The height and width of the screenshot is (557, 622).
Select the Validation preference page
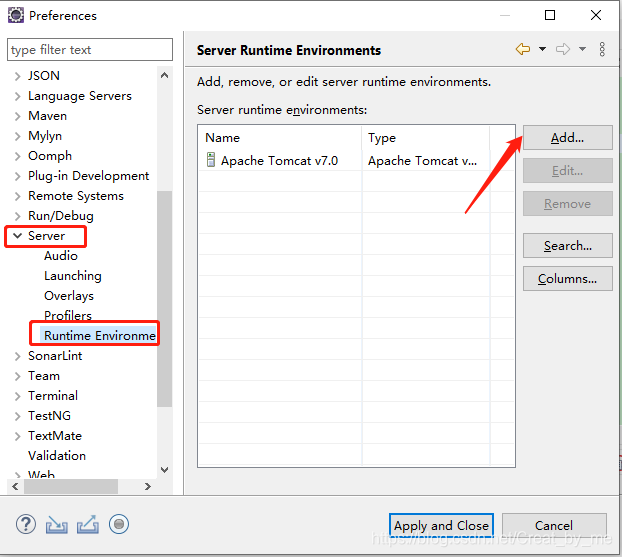click(57, 455)
